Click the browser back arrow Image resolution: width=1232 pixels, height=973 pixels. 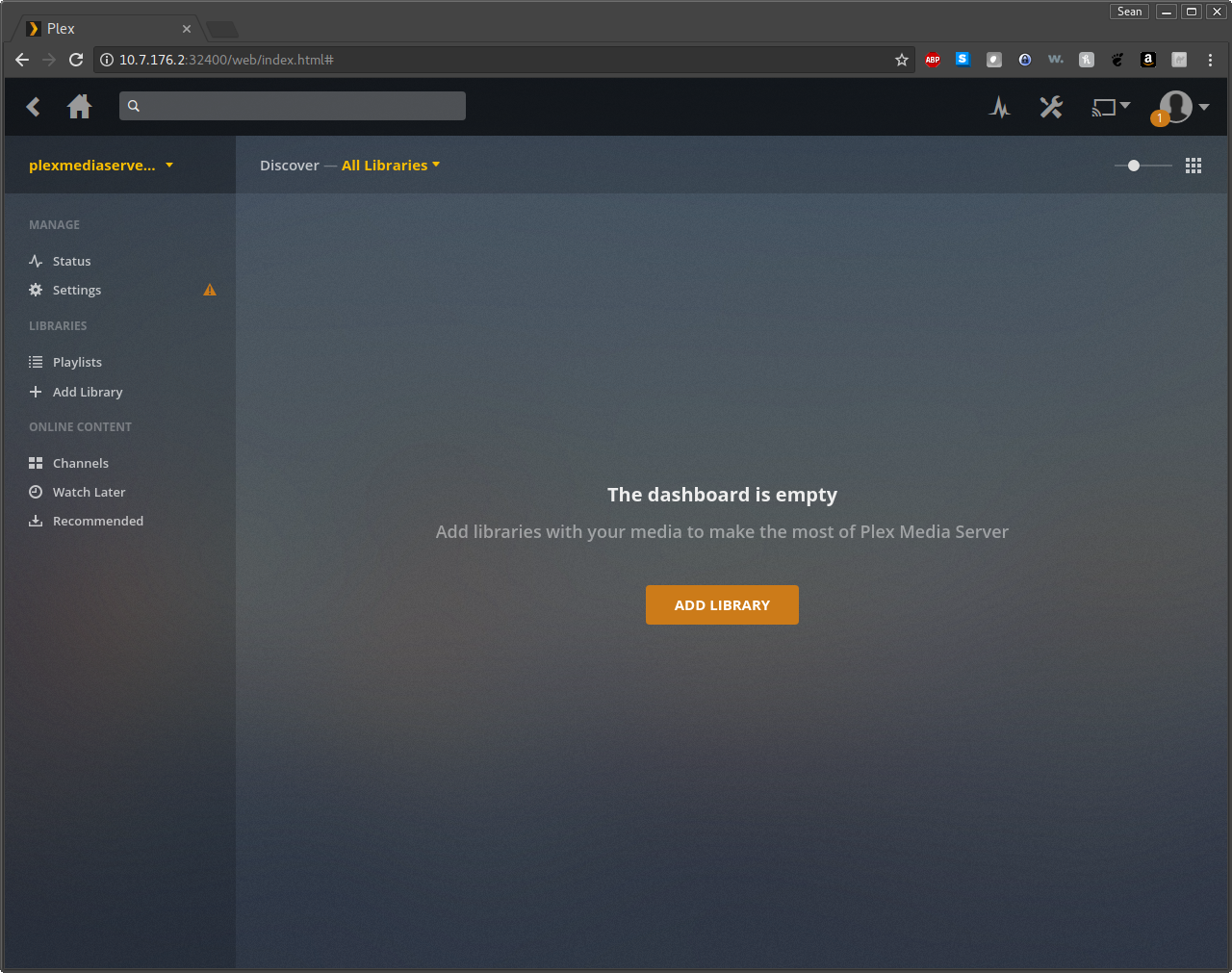tap(22, 60)
